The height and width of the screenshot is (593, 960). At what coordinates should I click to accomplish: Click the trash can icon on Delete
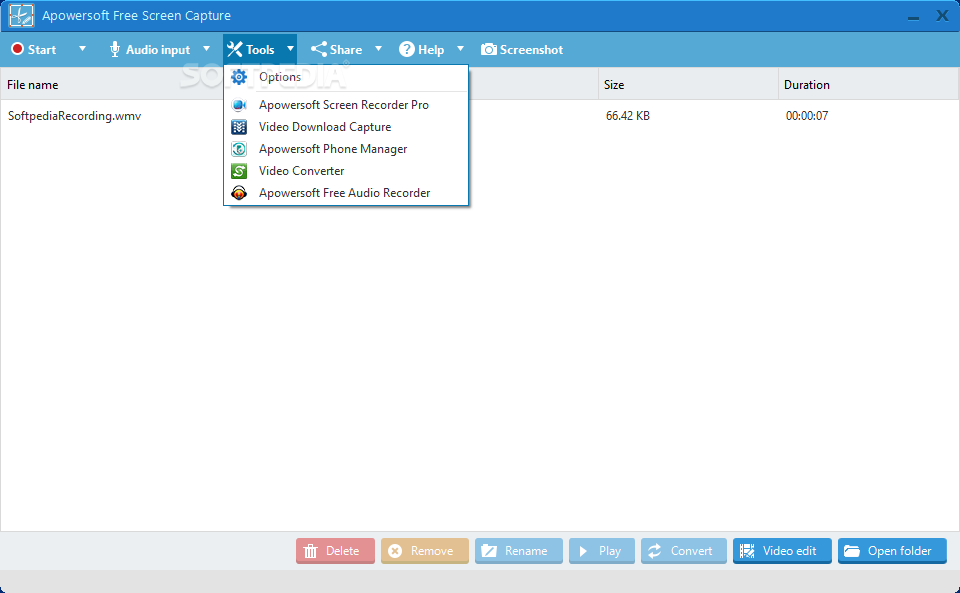tap(310, 551)
